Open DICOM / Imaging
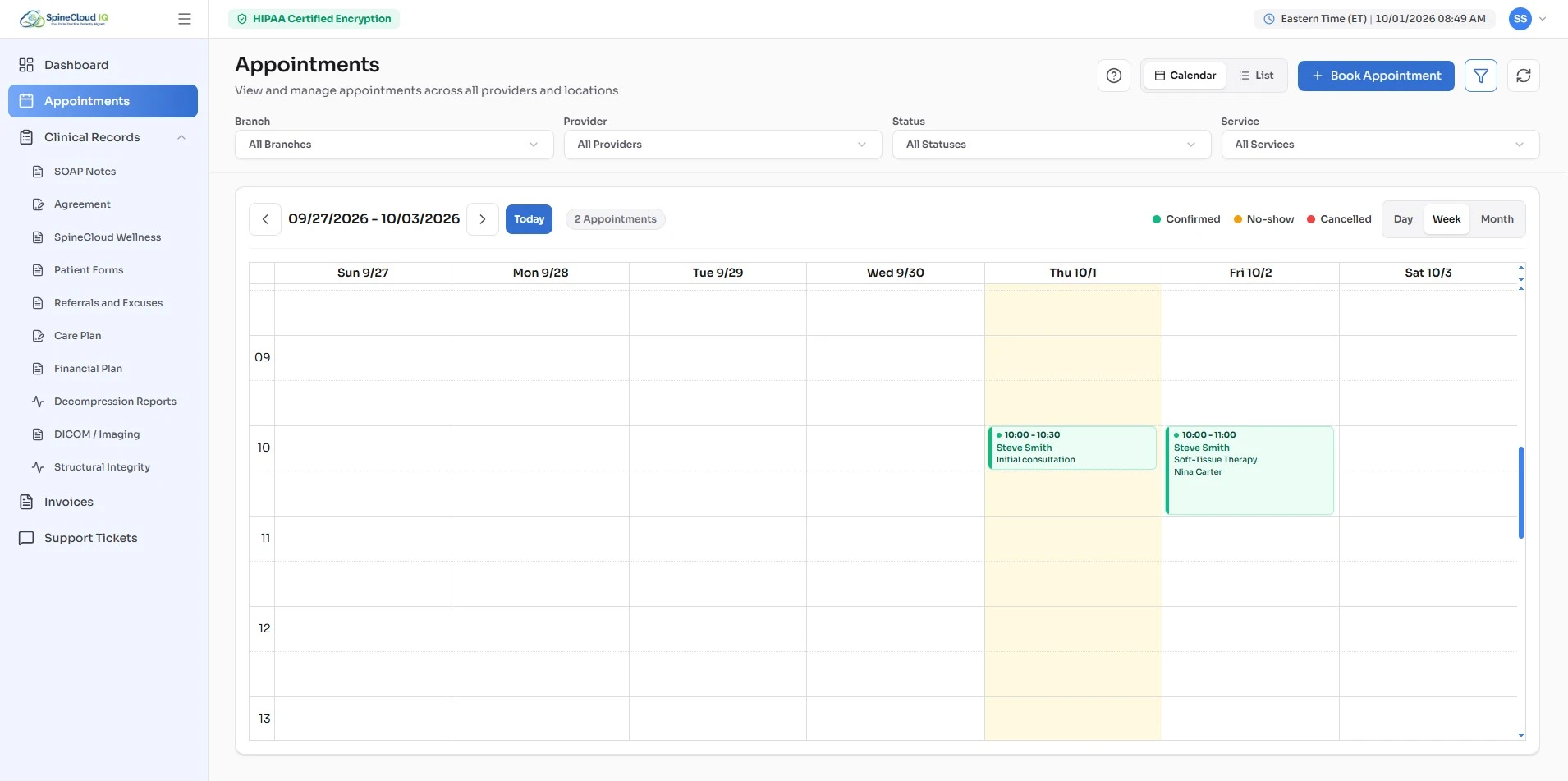 [109, 434]
